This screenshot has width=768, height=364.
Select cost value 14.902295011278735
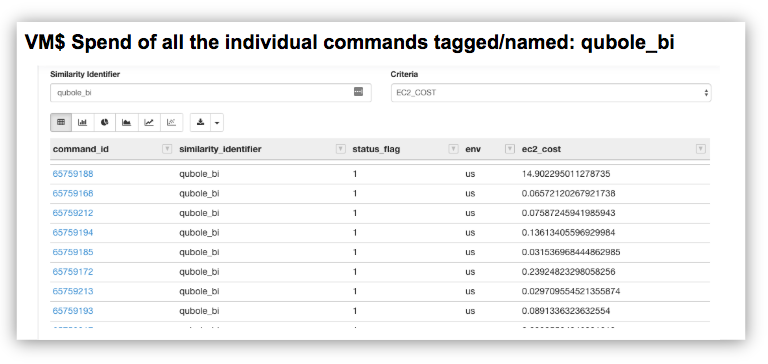tap(566, 174)
